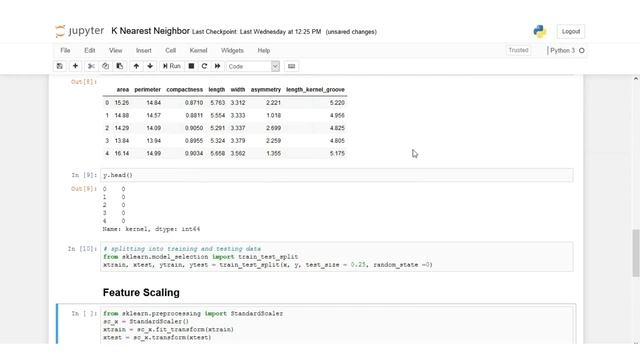Image resolution: width=640 pixels, height=360 pixels.
Task: Click the groove value 5.175
Action: click(x=337, y=153)
